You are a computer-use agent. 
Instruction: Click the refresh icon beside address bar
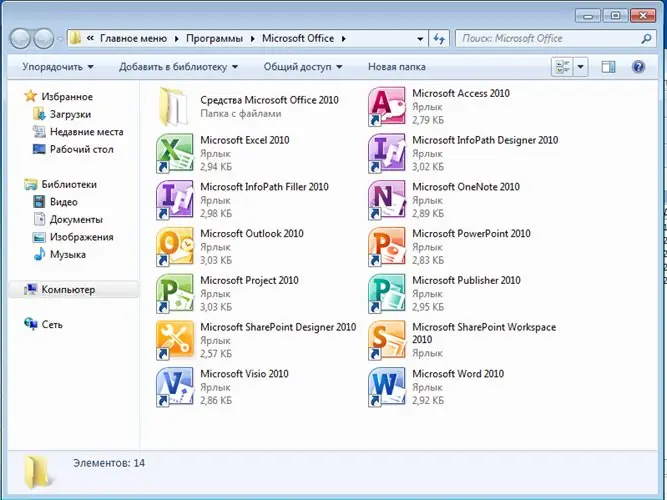pos(439,39)
